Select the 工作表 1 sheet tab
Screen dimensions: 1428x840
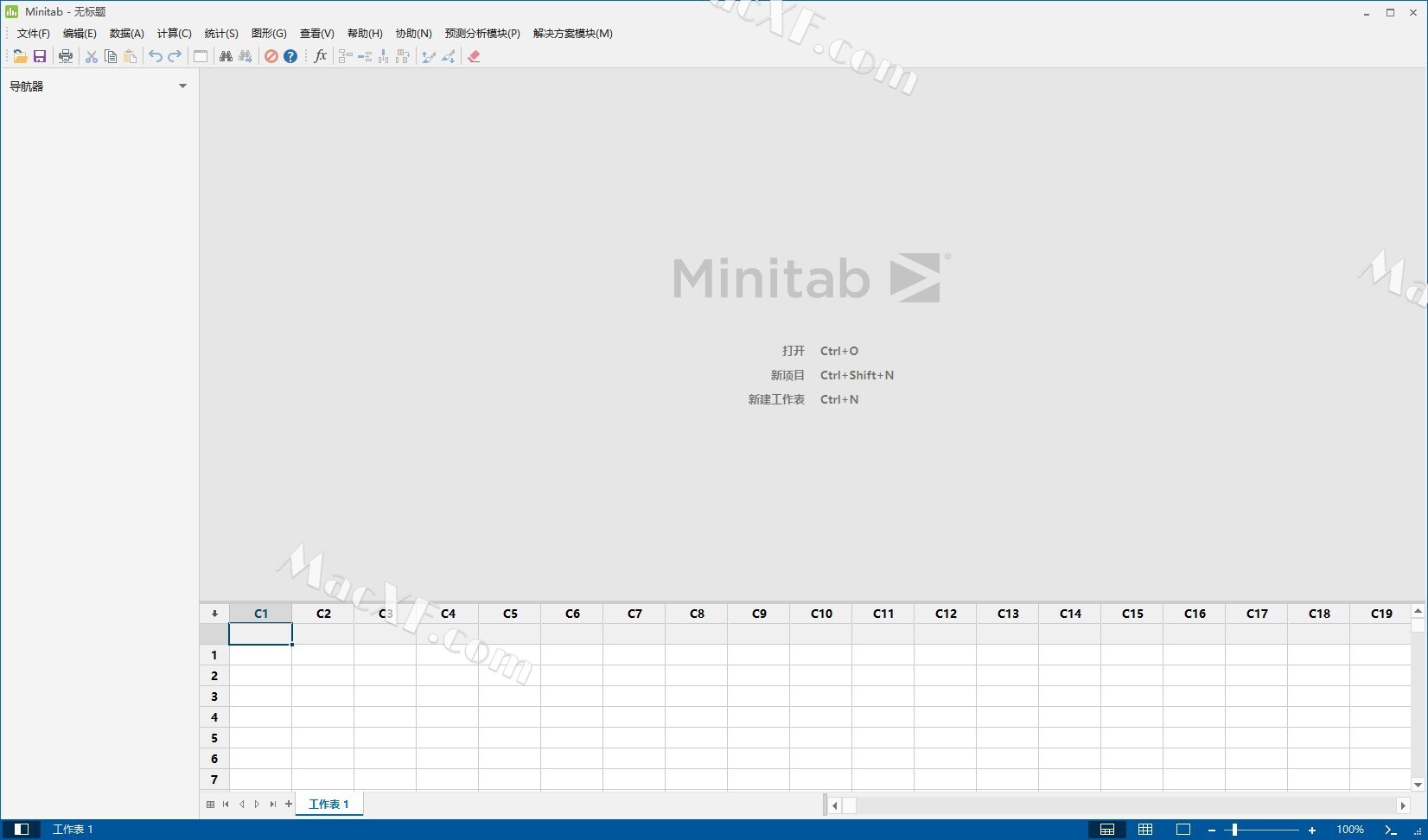click(x=328, y=805)
